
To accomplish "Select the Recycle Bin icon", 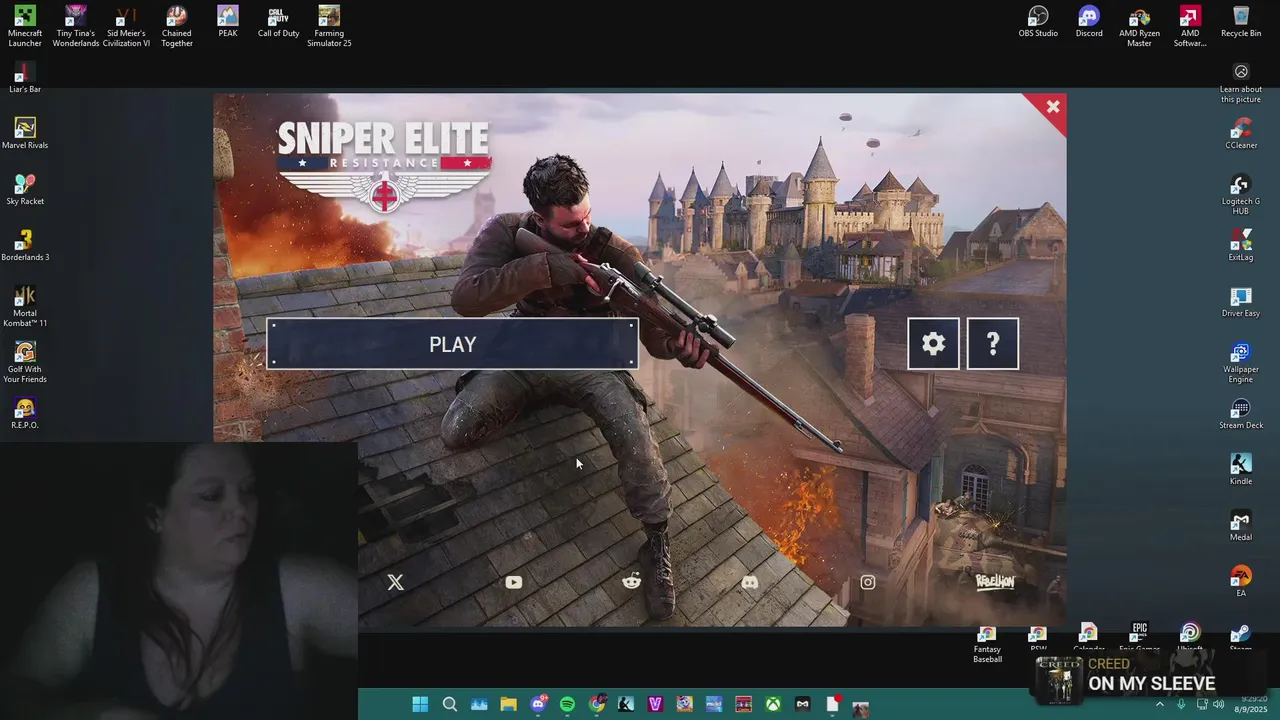I will coord(1241,22).
